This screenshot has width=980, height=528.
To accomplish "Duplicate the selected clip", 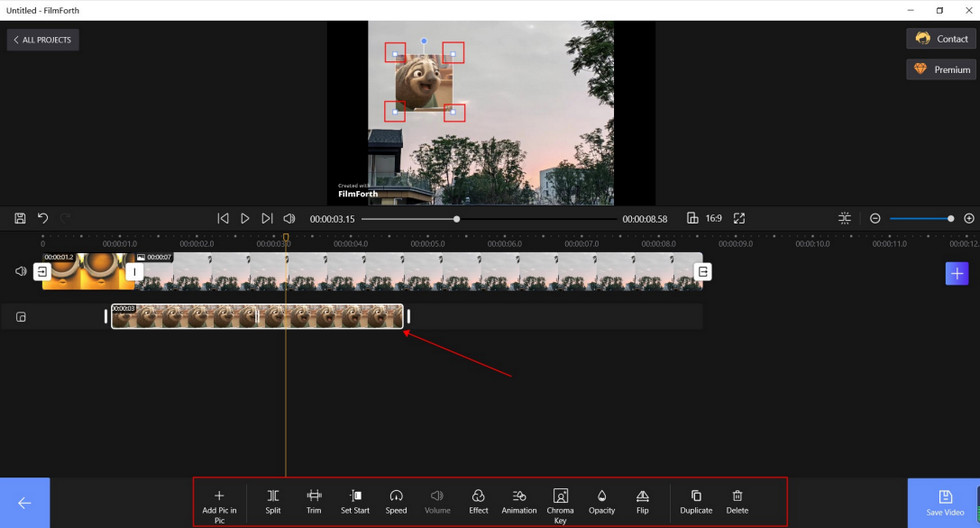I will tap(696, 502).
